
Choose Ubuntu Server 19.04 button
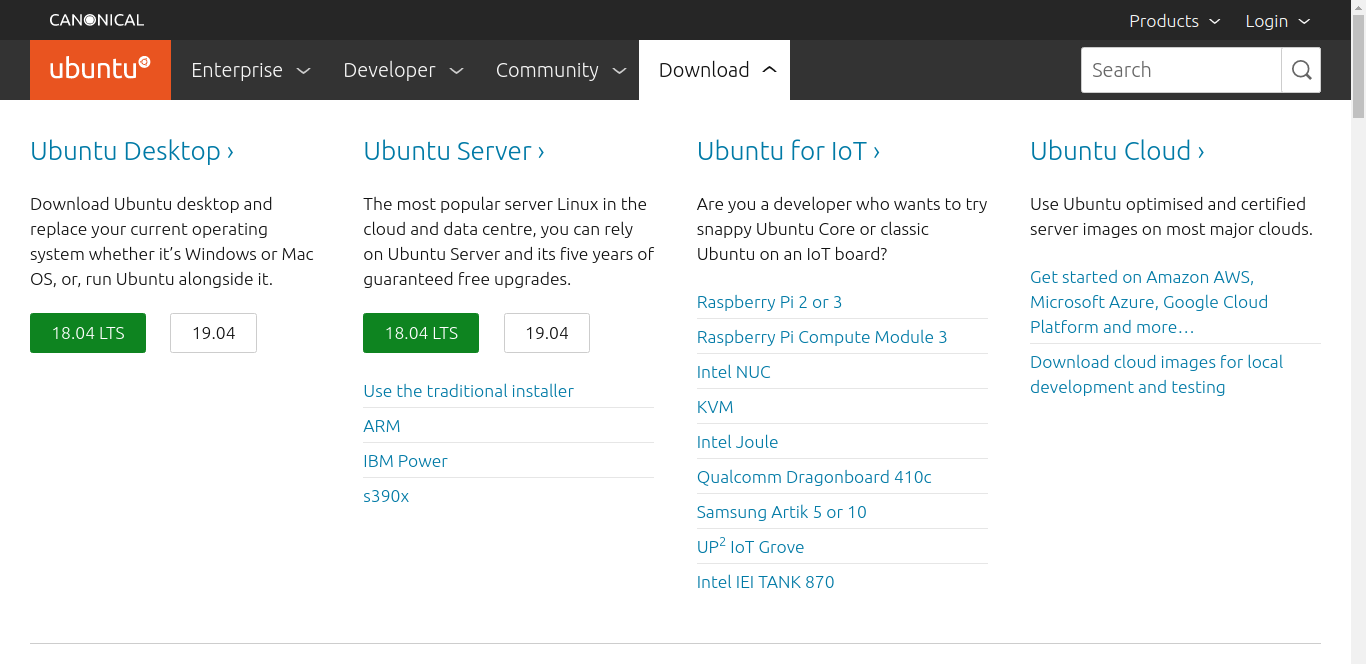click(546, 333)
